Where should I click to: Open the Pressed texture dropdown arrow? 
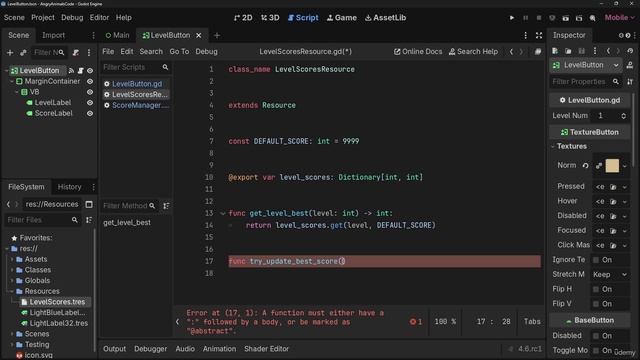(624, 187)
